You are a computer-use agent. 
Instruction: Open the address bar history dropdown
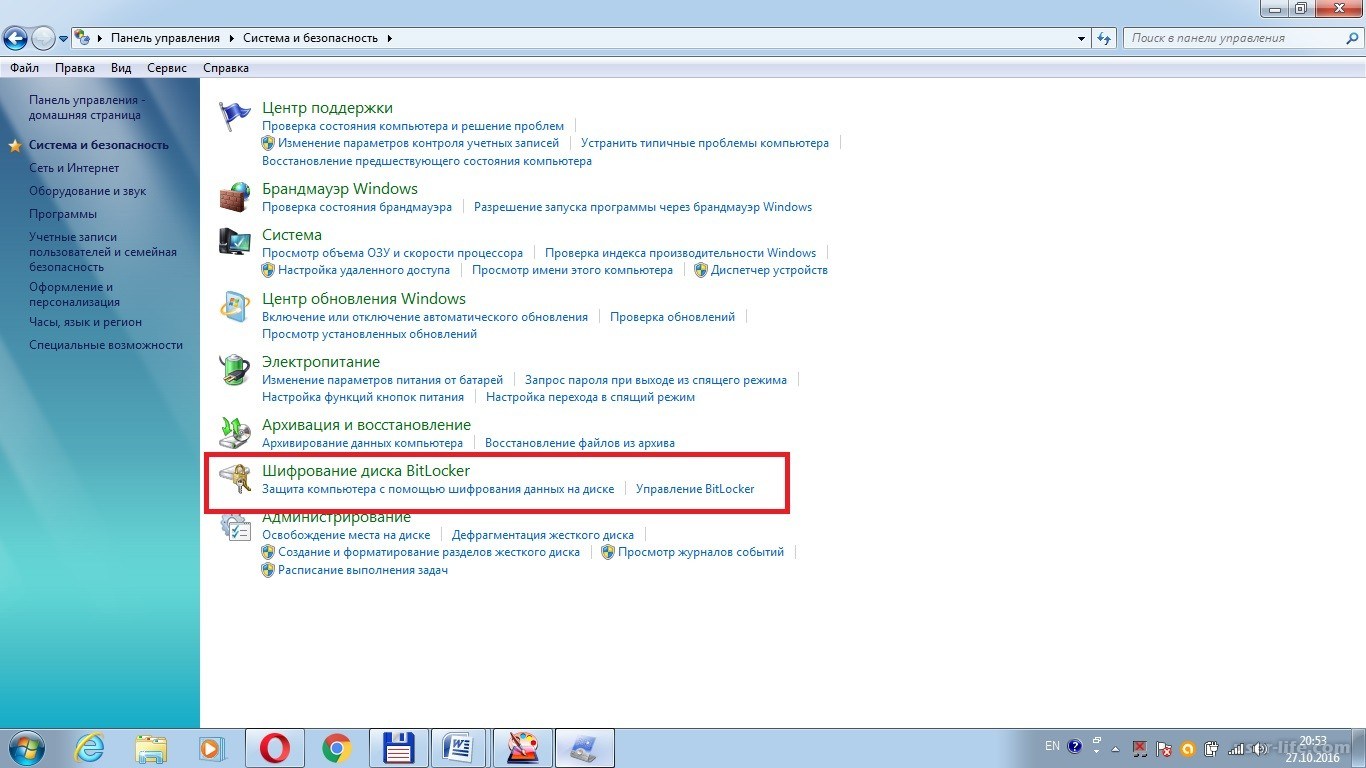point(1082,38)
